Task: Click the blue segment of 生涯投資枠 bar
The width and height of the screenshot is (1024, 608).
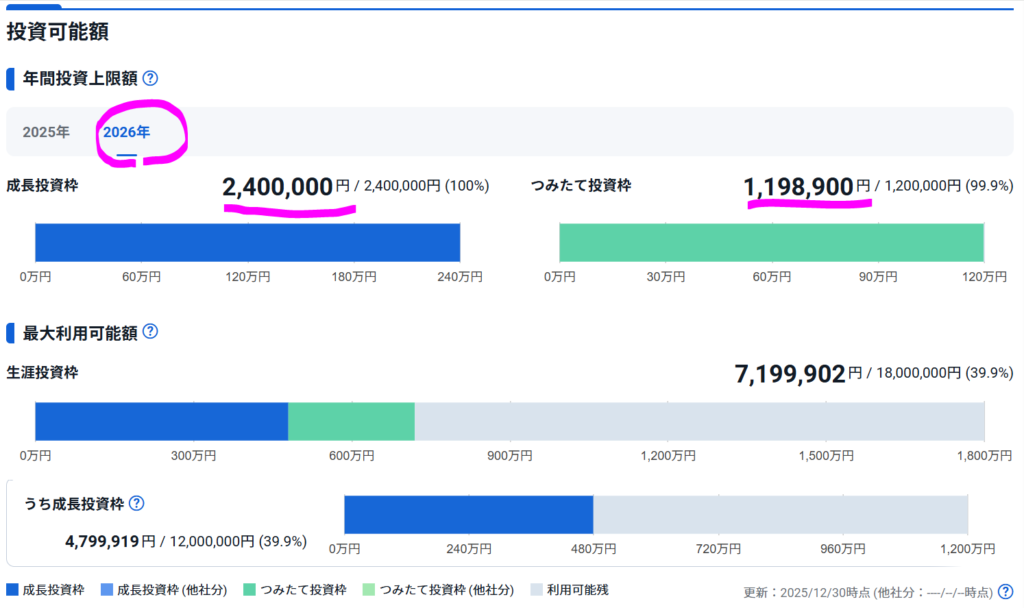Action: click(161, 421)
